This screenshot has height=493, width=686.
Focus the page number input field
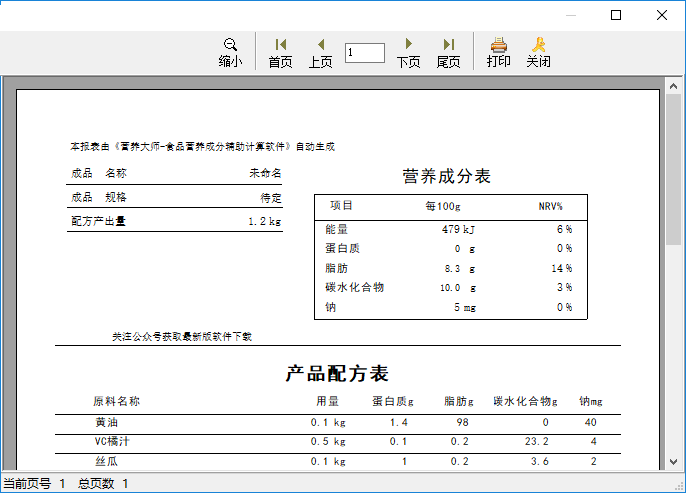point(365,53)
